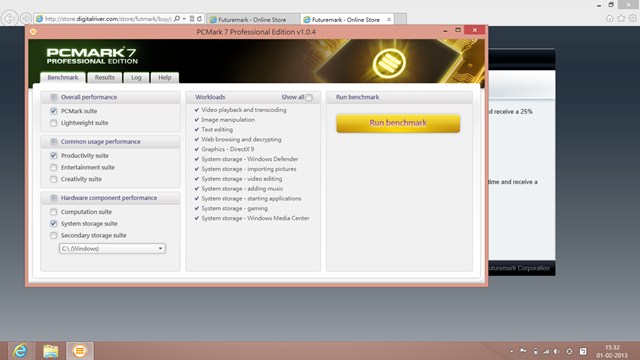This screenshot has height=360, width=640.
Task: Enable the Creativity suite checkbox
Action: coord(53,179)
